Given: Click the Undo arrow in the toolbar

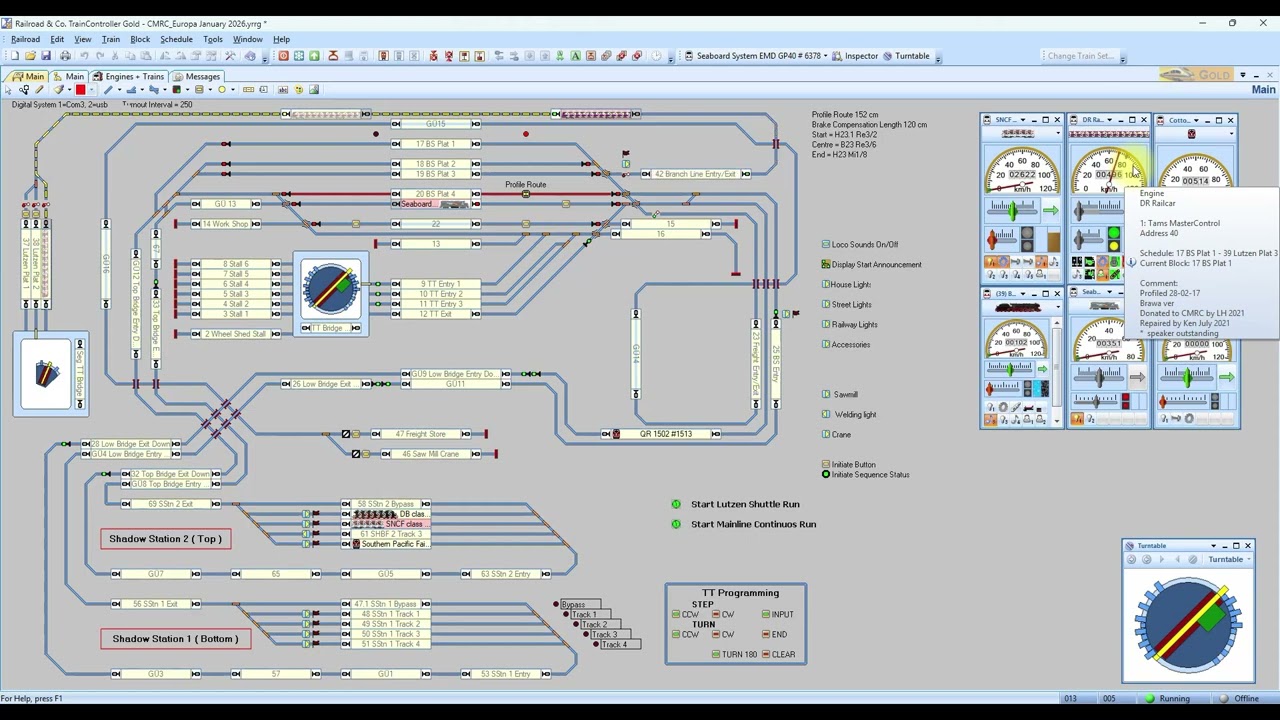Looking at the screenshot, I should 85,56.
